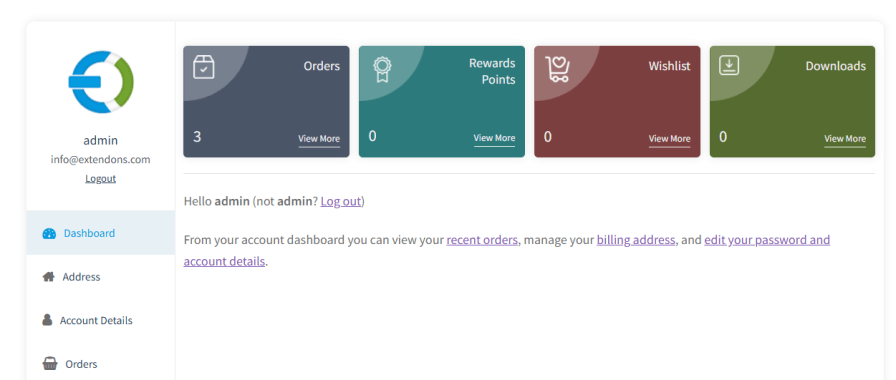
Task: Click the Account Details person icon
Action: 47,320
